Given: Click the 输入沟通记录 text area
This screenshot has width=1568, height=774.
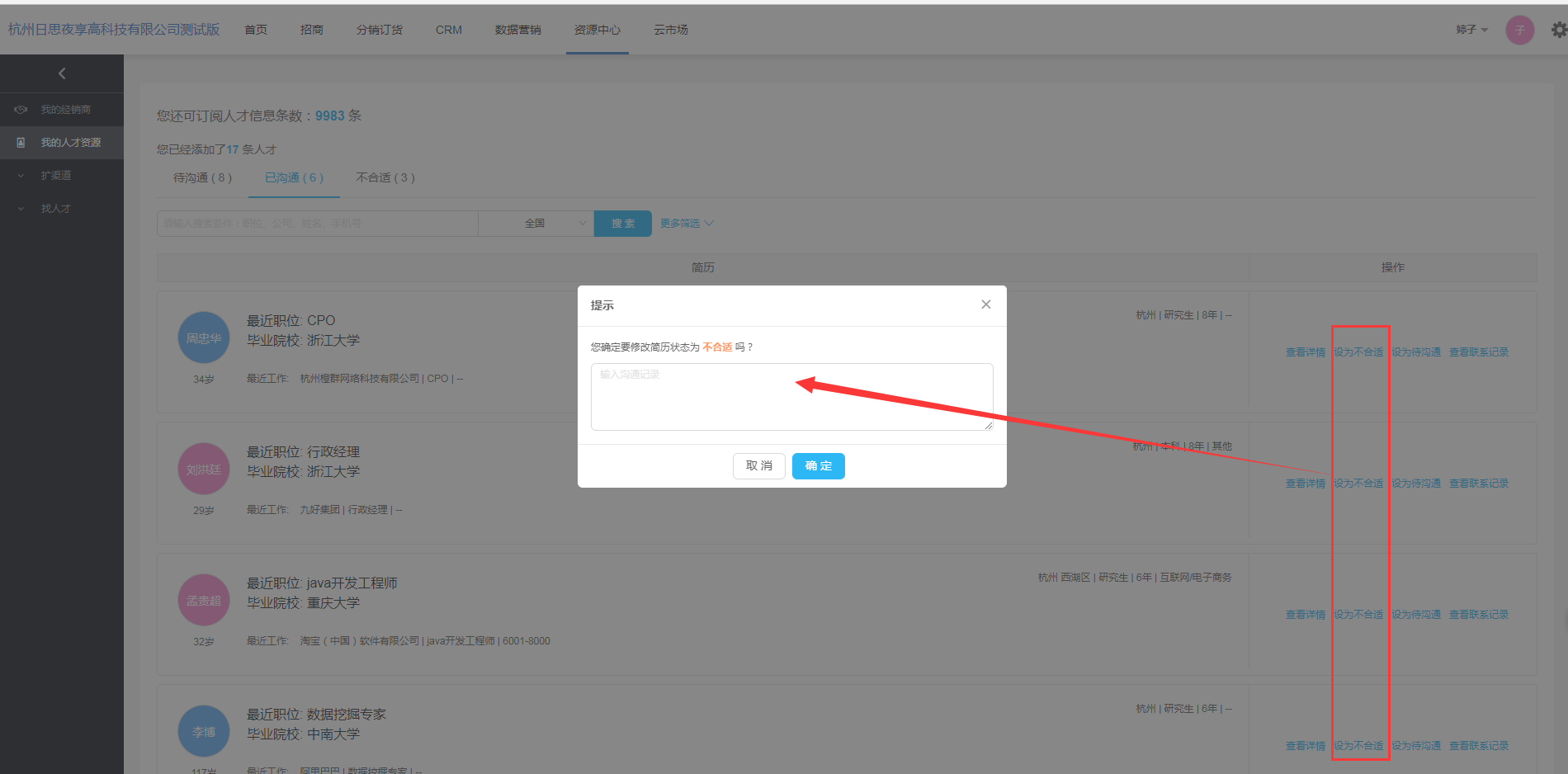Looking at the screenshot, I should point(791,396).
